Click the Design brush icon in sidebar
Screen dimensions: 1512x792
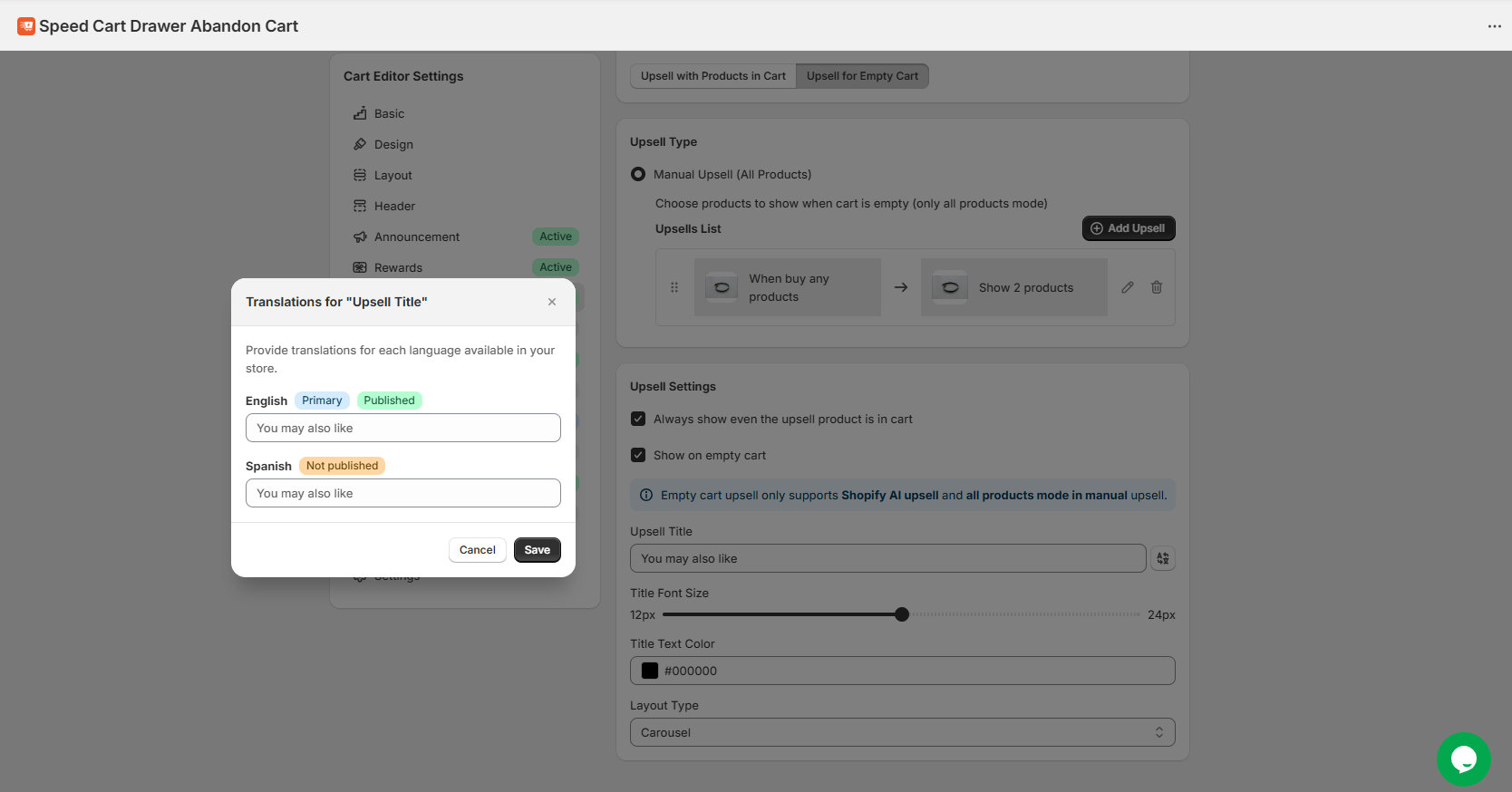point(360,144)
